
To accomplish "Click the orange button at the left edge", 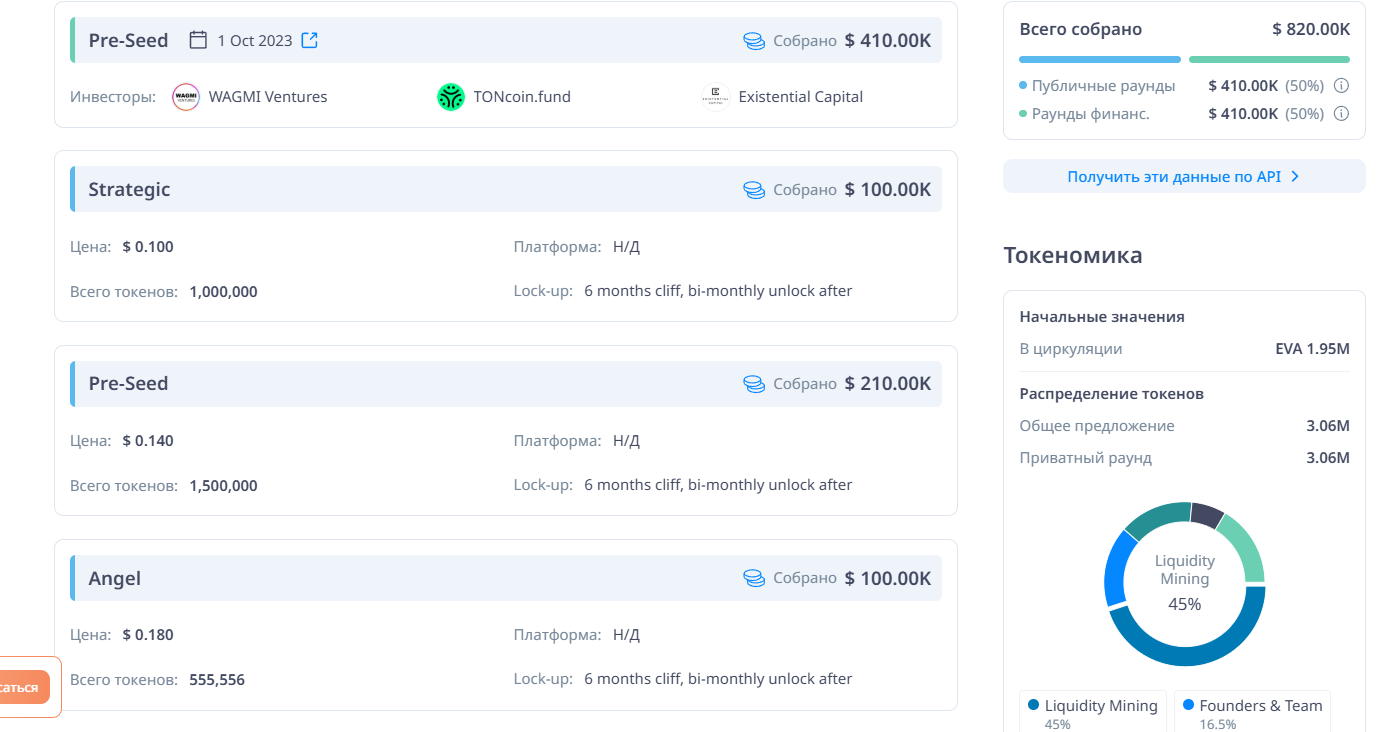I will pos(22,687).
